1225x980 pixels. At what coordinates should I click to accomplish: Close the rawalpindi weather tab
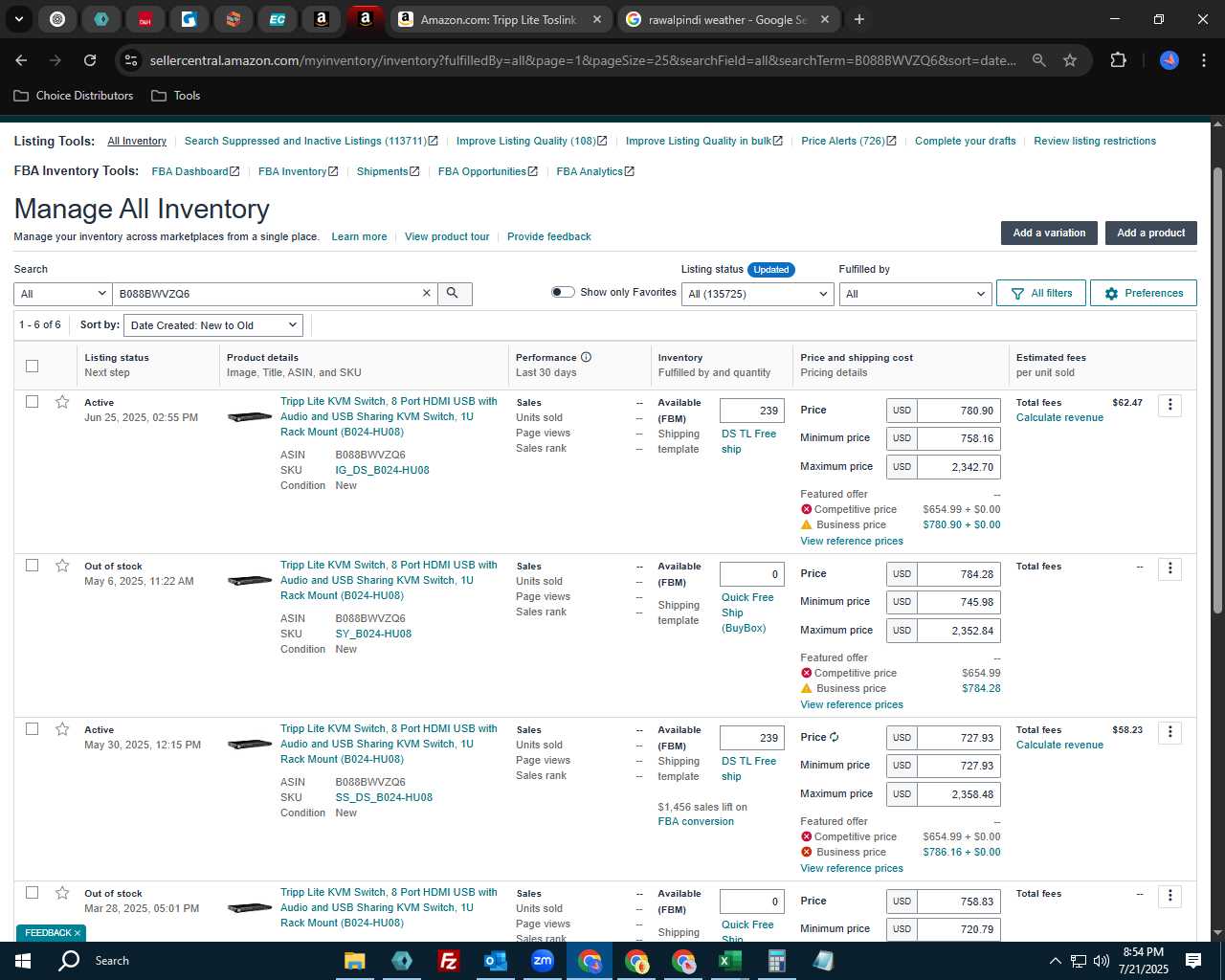pyautogui.click(x=825, y=19)
